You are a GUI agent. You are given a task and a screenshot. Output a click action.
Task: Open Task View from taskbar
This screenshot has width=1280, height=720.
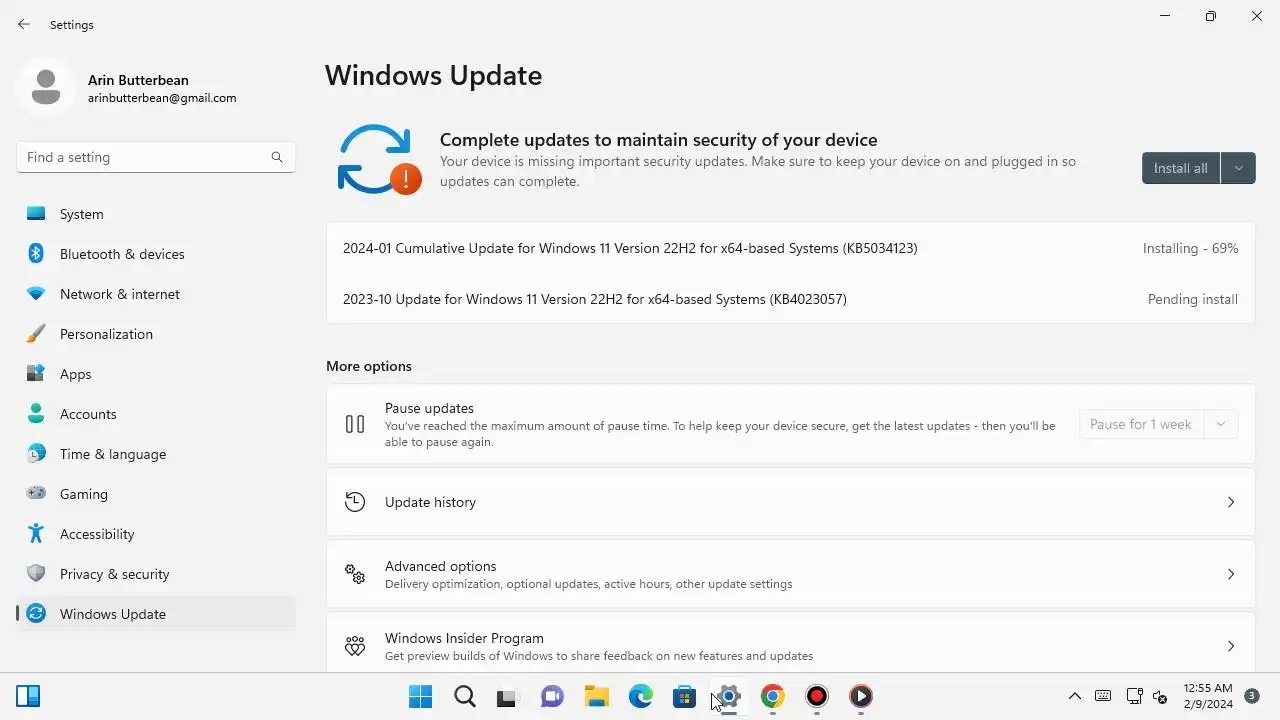[x=508, y=697]
